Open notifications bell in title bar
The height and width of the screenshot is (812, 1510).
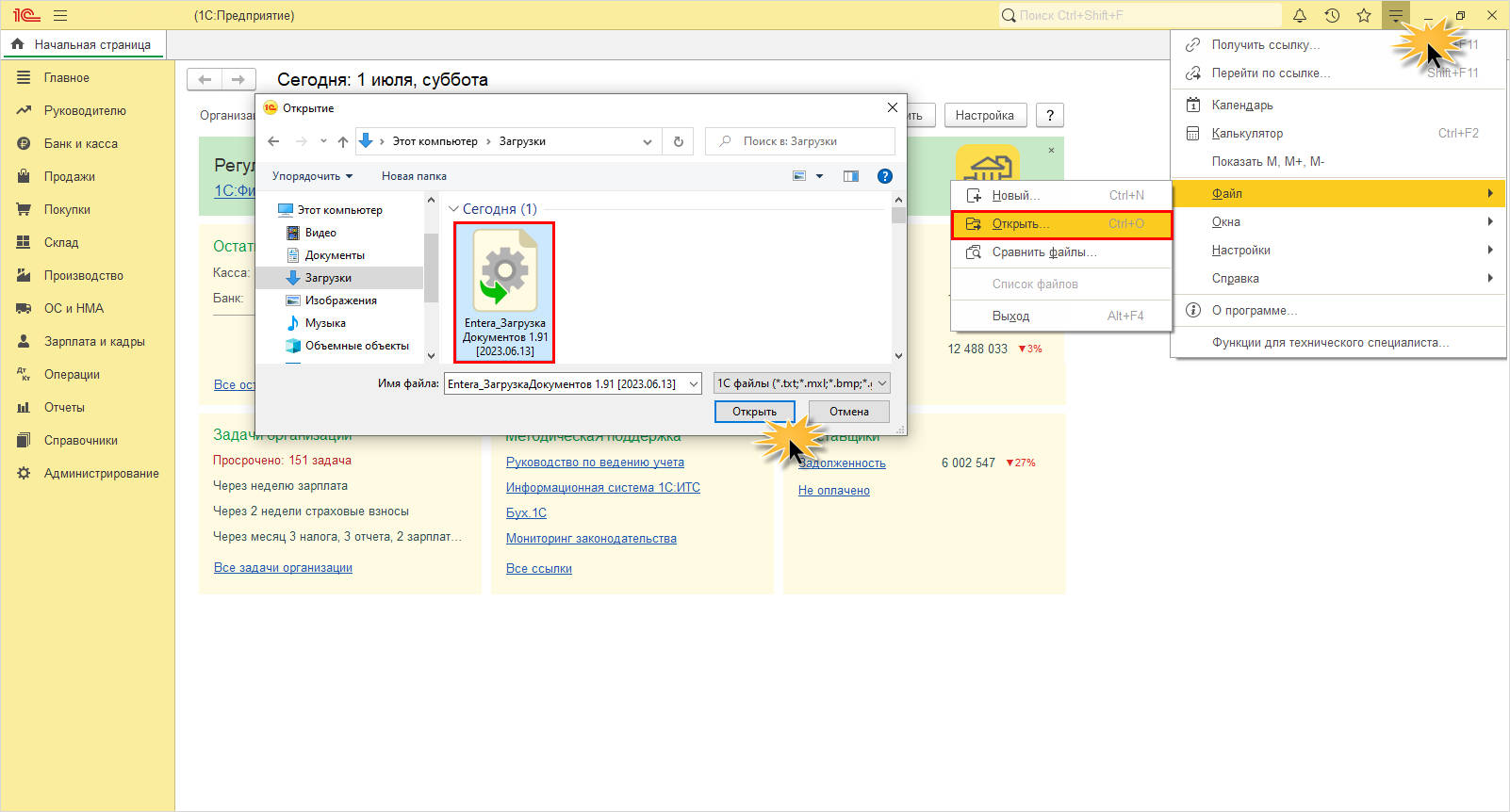1300,15
